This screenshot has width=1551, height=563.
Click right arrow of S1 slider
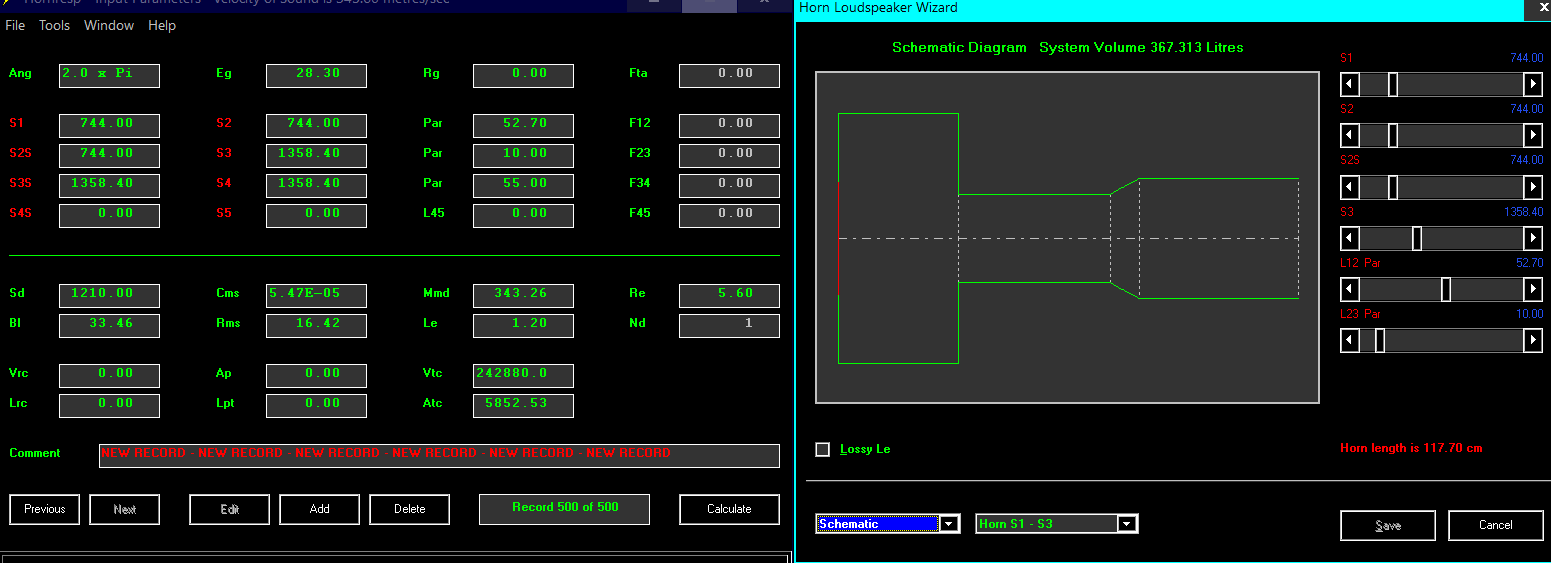coord(1532,85)
